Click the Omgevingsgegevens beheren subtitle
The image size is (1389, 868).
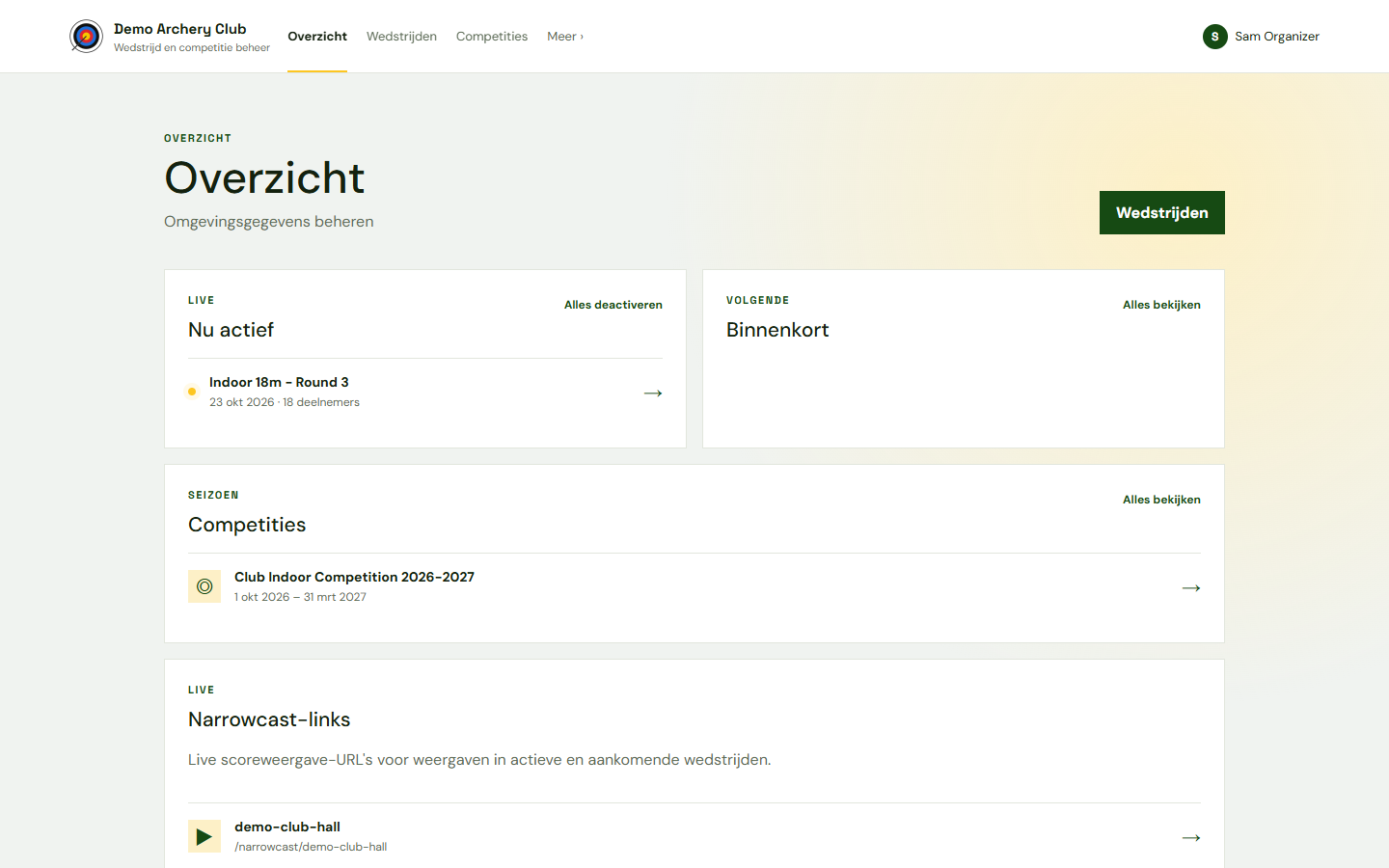click(269, 222)
